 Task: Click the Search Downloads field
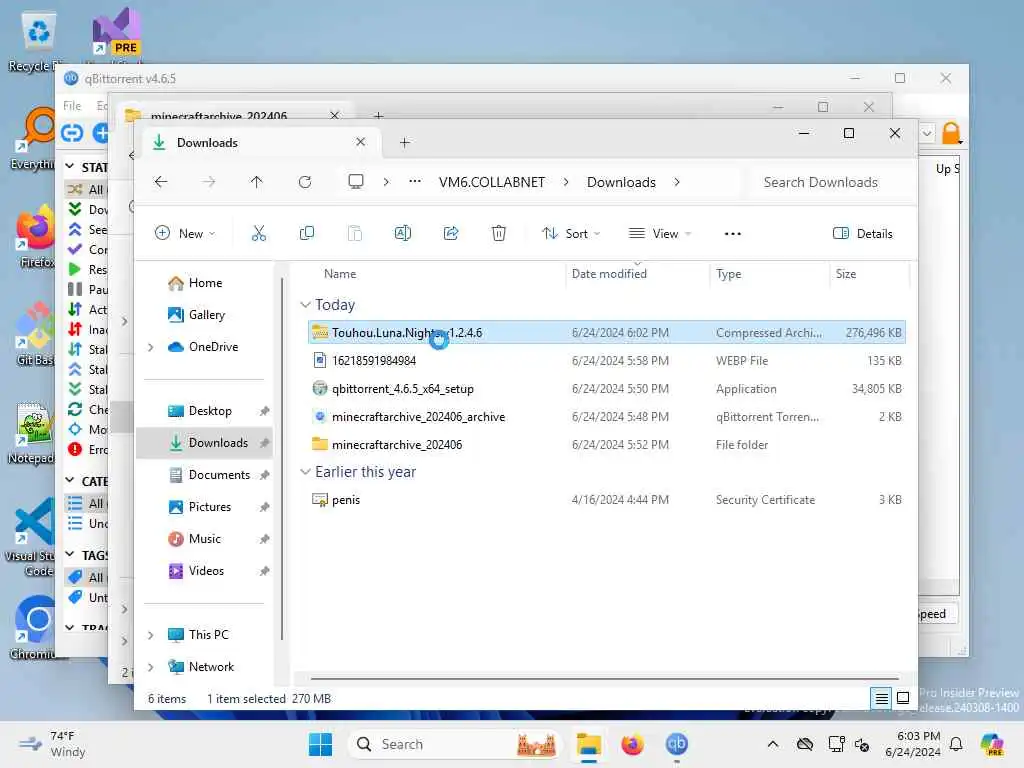point(829,182)
